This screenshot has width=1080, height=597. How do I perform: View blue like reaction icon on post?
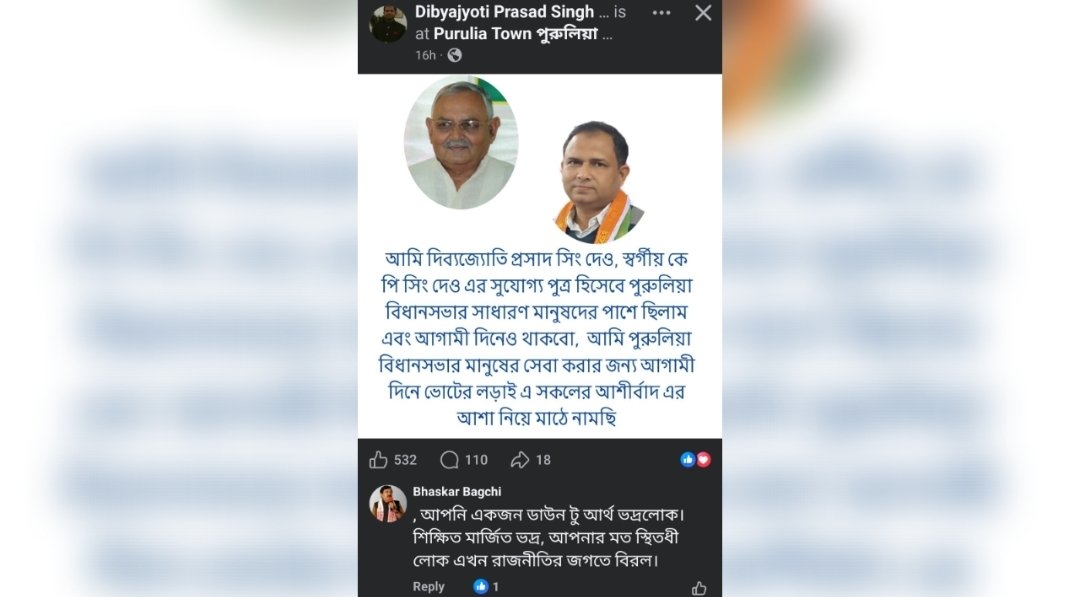[687, 460]
